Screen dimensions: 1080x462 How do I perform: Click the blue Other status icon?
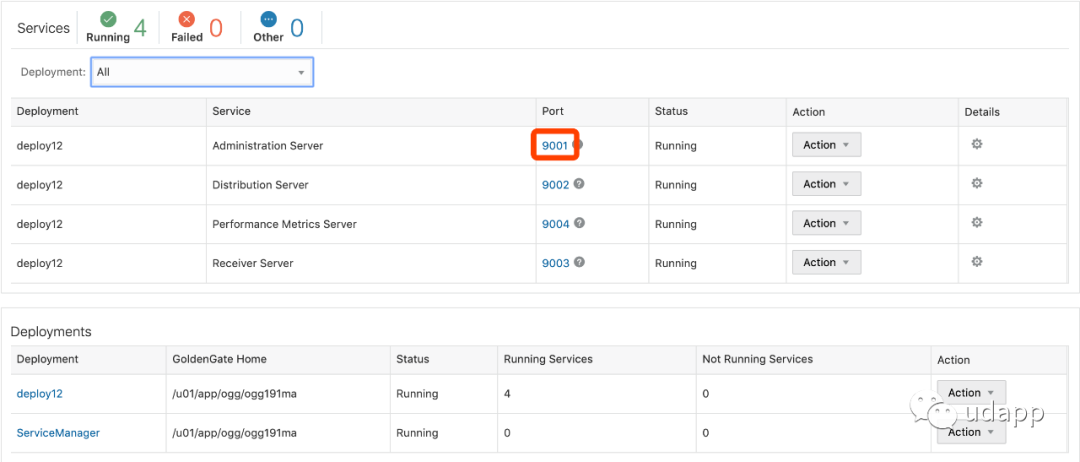coord(269,20)
